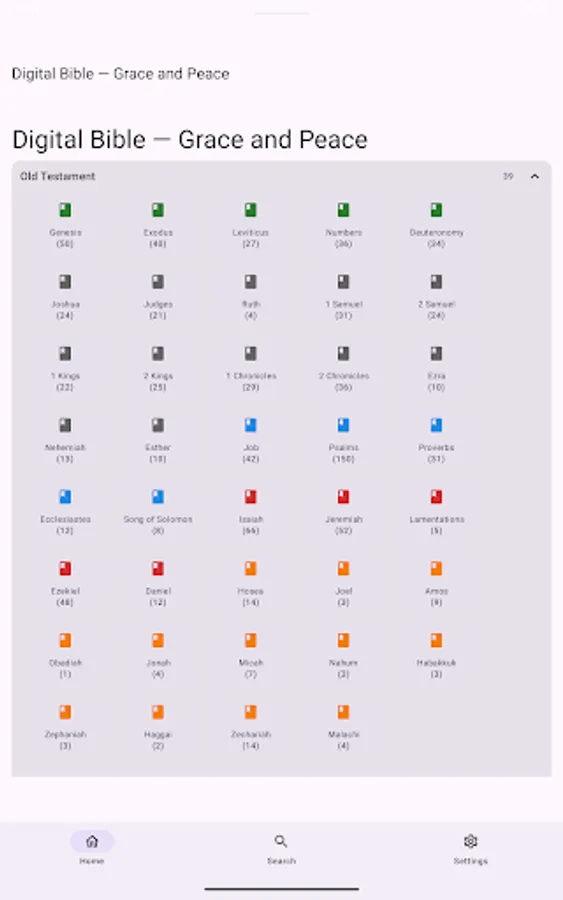Viewport: 563px width, 900px height.
Task: Open the Leviticus book icon
Action: pos(251,210)
